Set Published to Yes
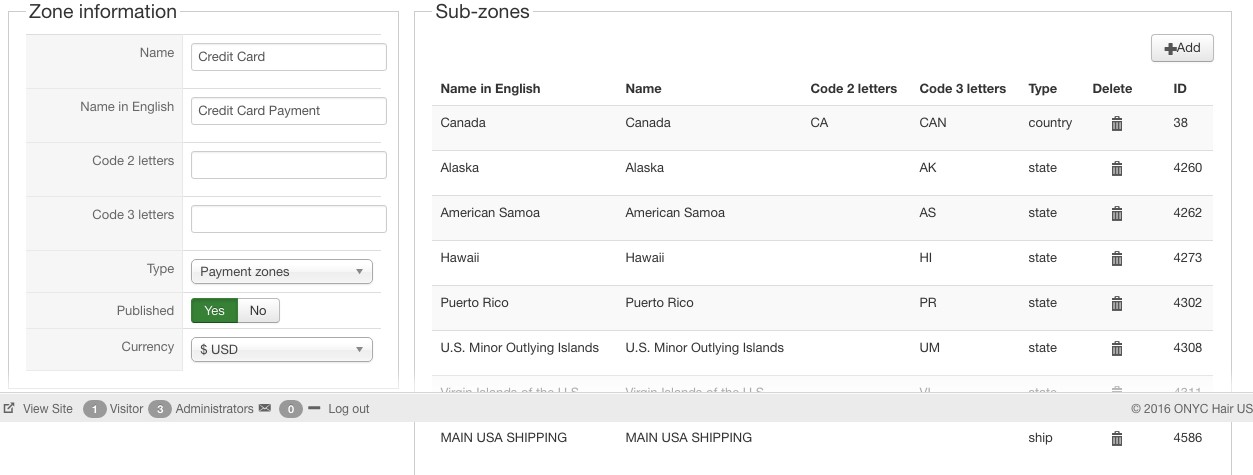1253x475 pixels. coord(215,311)
